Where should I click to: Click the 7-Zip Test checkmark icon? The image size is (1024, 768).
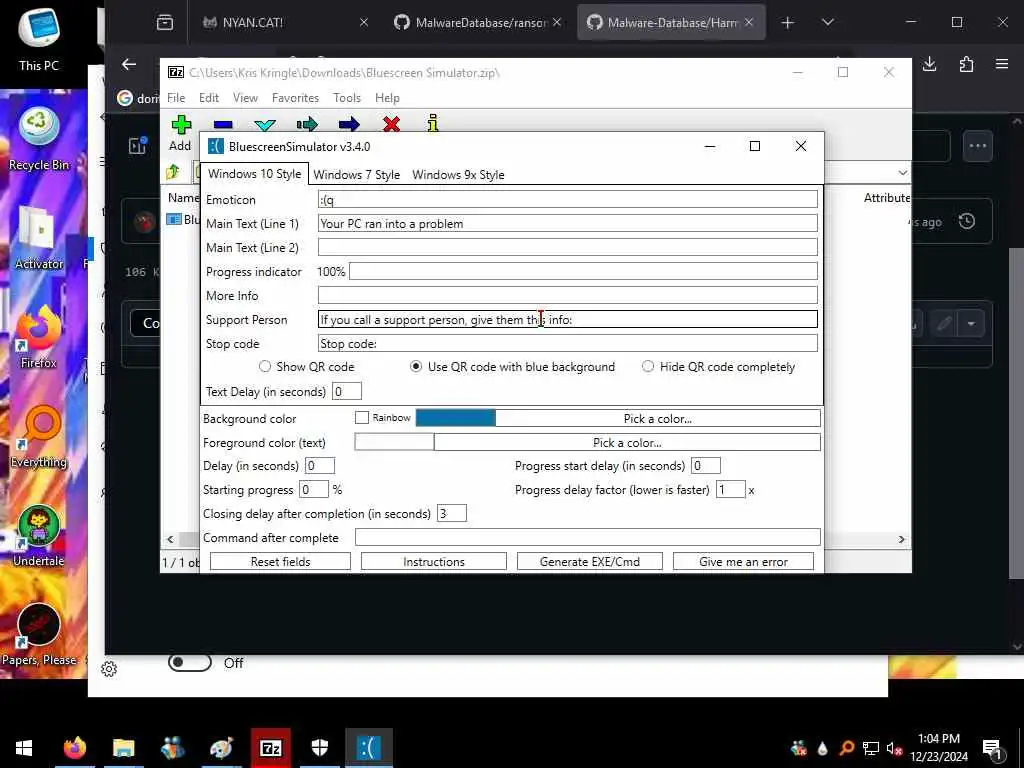coord(264,125)
